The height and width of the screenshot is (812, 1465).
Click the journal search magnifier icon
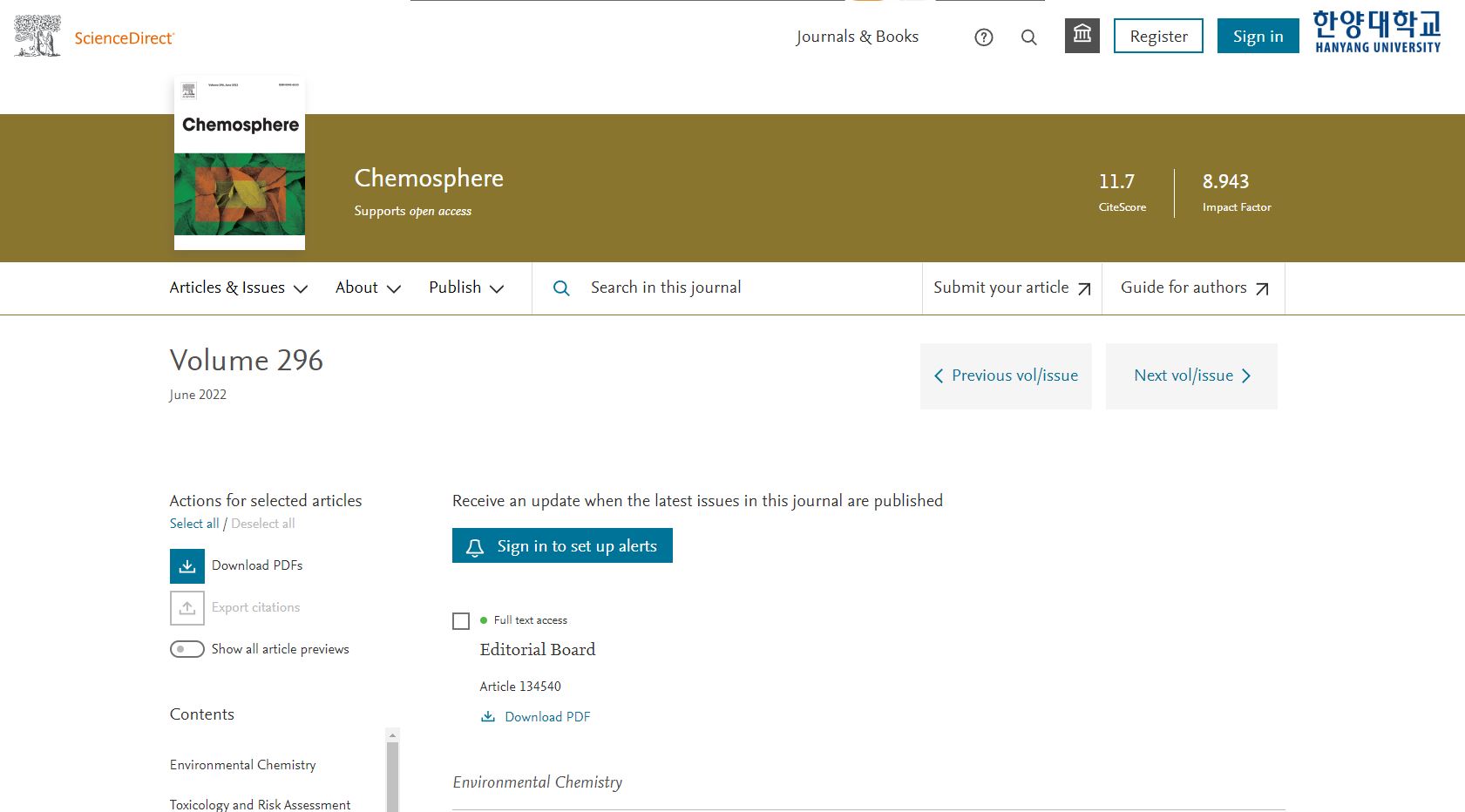(561, 288)
